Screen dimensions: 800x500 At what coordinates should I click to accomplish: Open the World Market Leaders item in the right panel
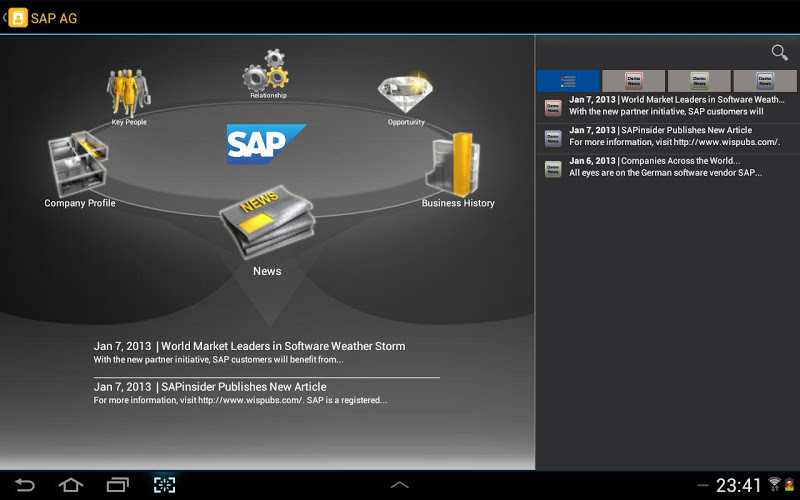point(668,108)
